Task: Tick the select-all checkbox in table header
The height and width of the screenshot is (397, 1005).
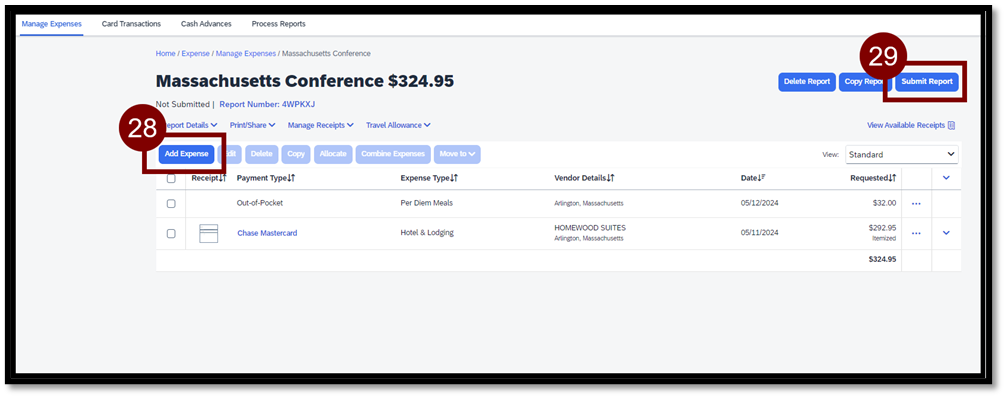Action: [x=171, y=179]
